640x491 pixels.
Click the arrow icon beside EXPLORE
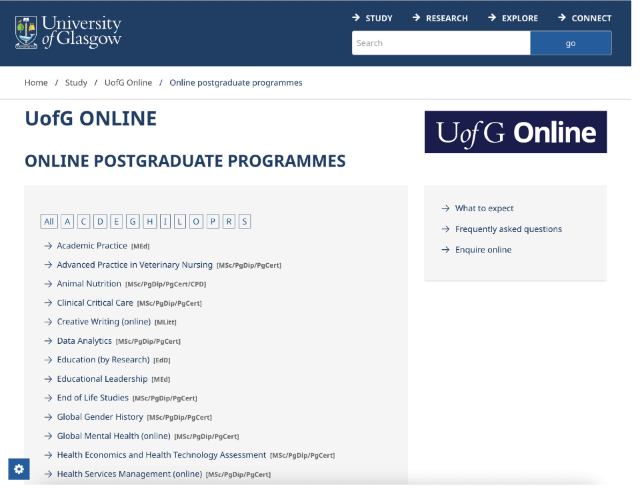tap(492, 18)
